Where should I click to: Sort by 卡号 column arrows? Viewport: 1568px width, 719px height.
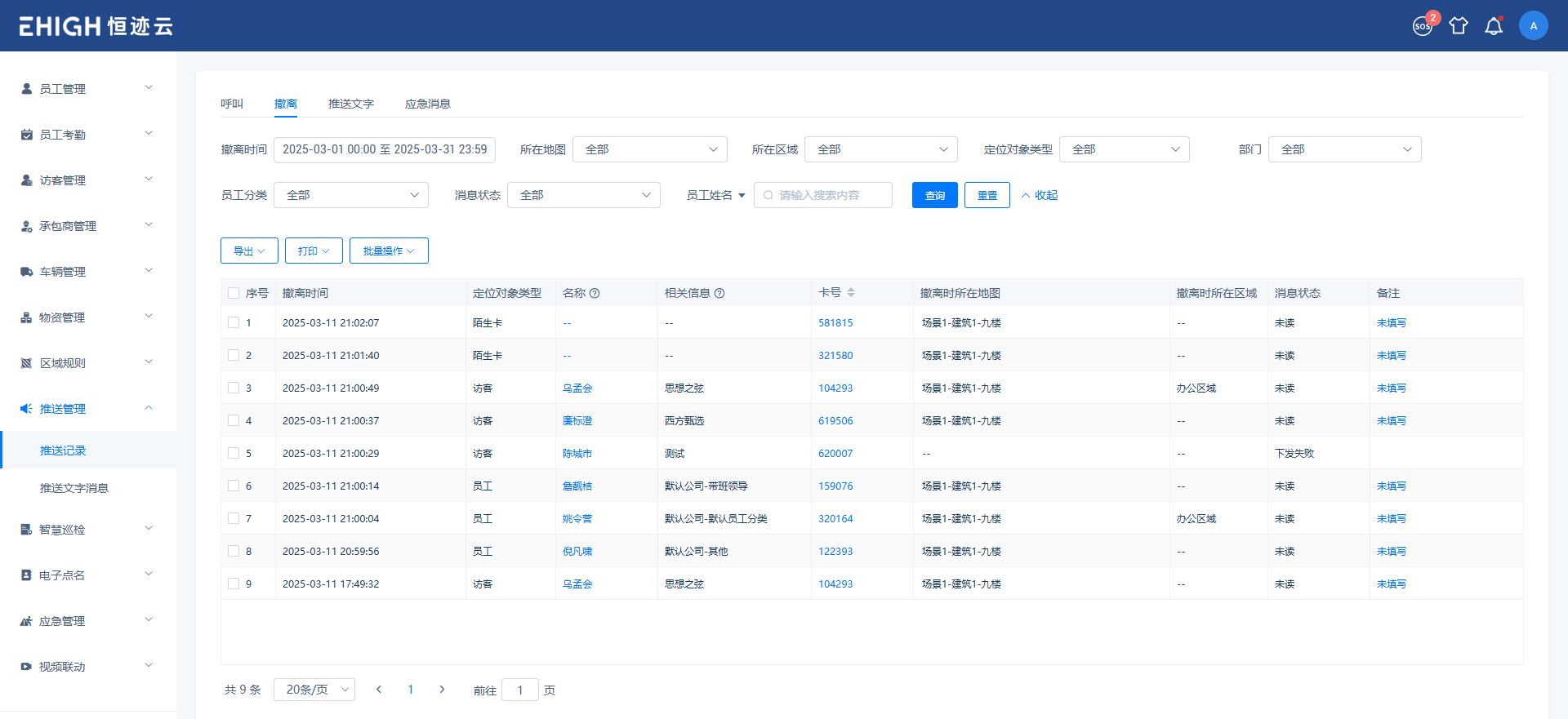[851, 293]
